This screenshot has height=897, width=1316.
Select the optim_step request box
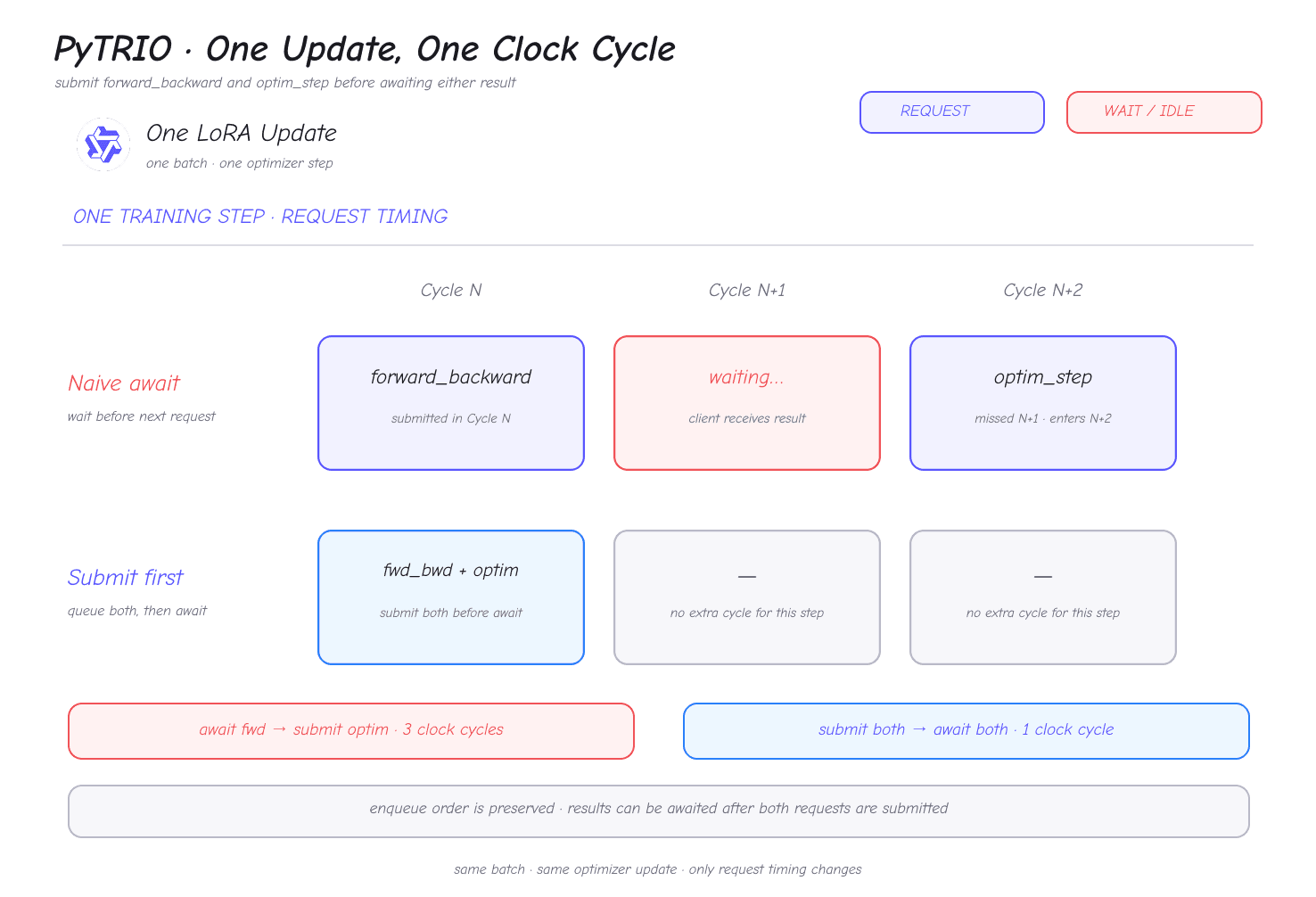click(x=1043, y=403)
